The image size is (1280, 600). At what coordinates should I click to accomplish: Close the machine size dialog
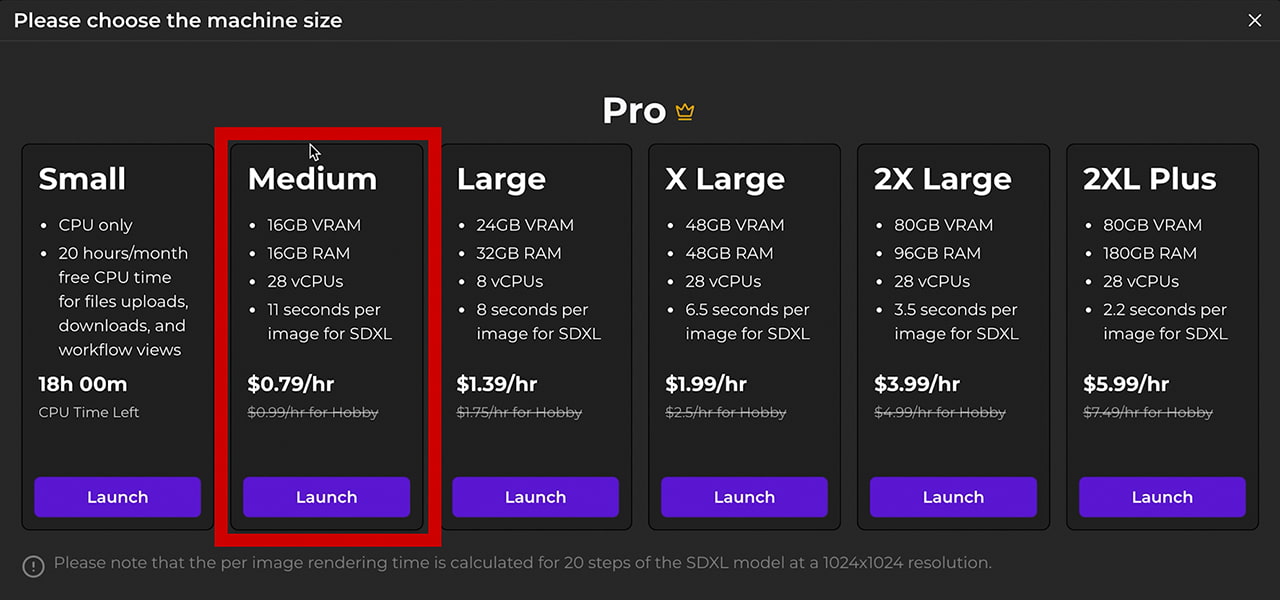tap(1255, 20)
